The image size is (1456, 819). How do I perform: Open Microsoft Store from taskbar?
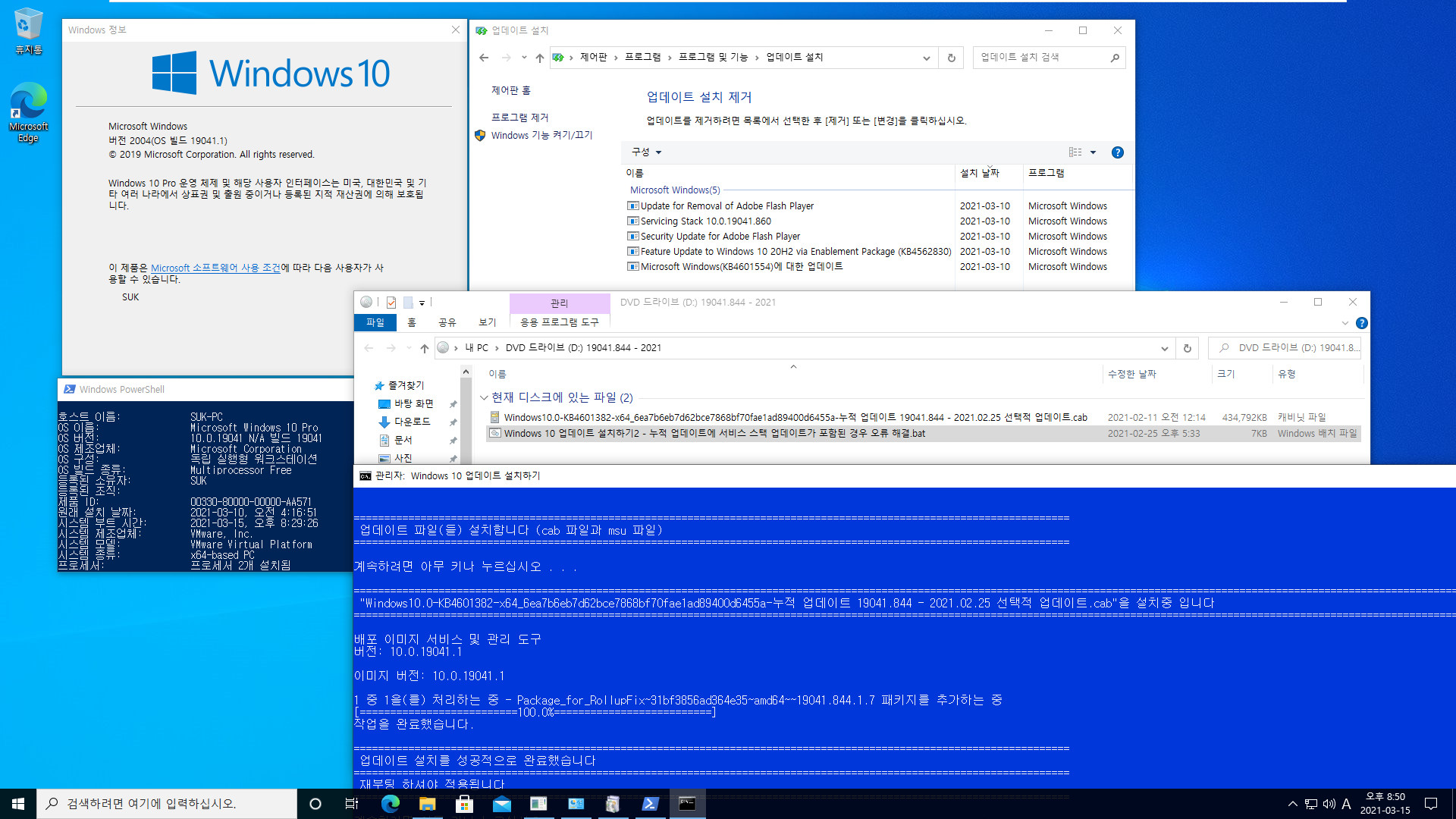click(x=464, y=804)
